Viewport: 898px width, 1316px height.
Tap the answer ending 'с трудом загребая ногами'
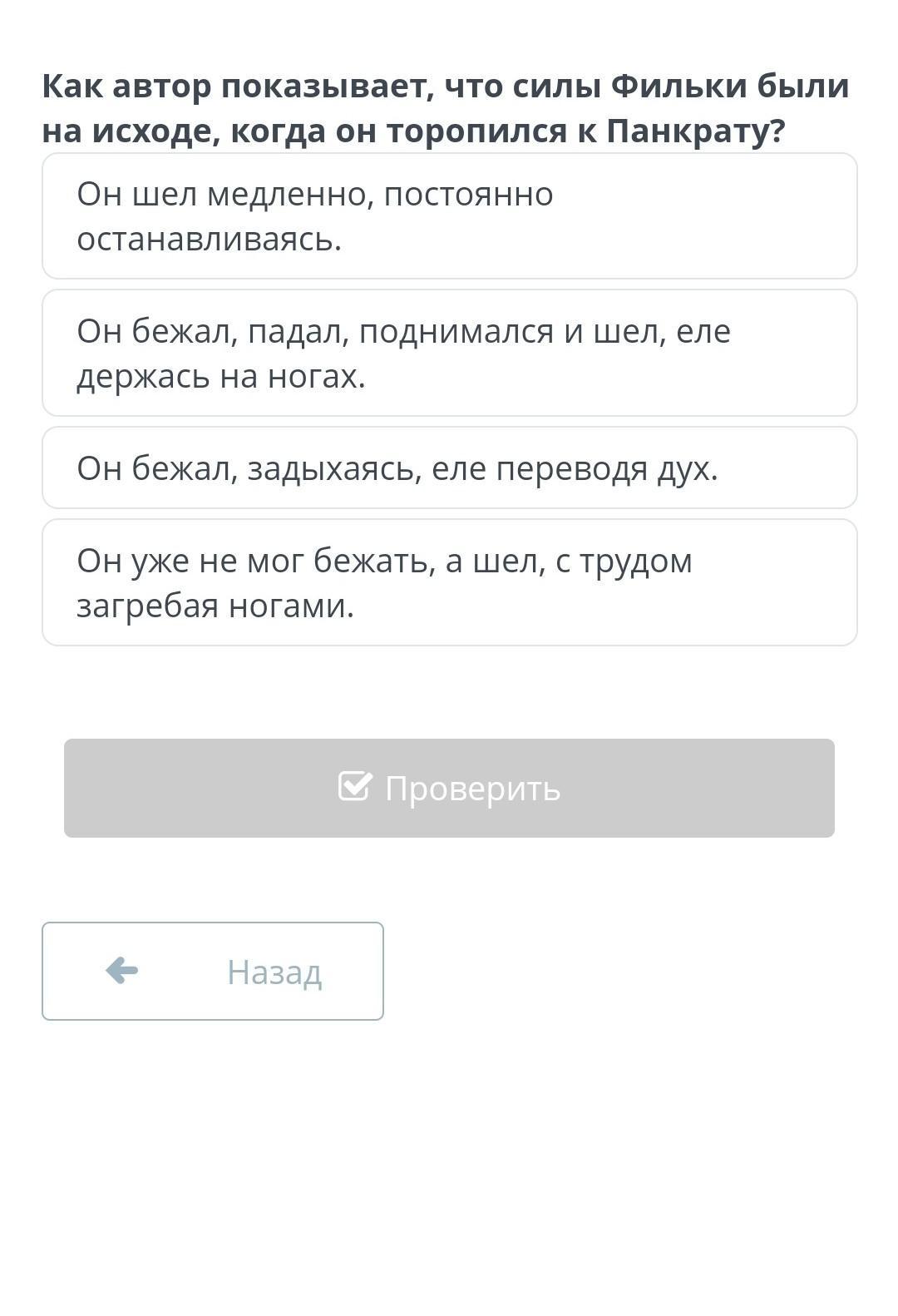[449, 582]
